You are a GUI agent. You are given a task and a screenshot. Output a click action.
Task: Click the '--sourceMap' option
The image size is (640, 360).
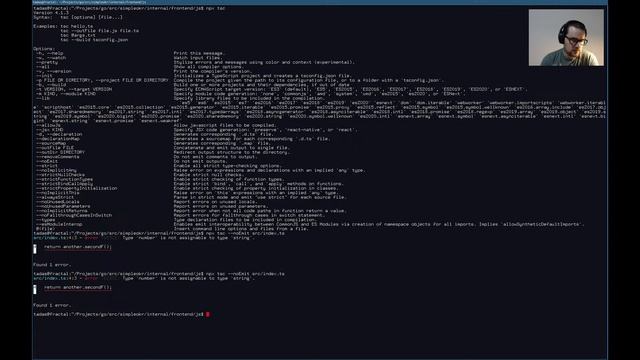pos(51,143)
